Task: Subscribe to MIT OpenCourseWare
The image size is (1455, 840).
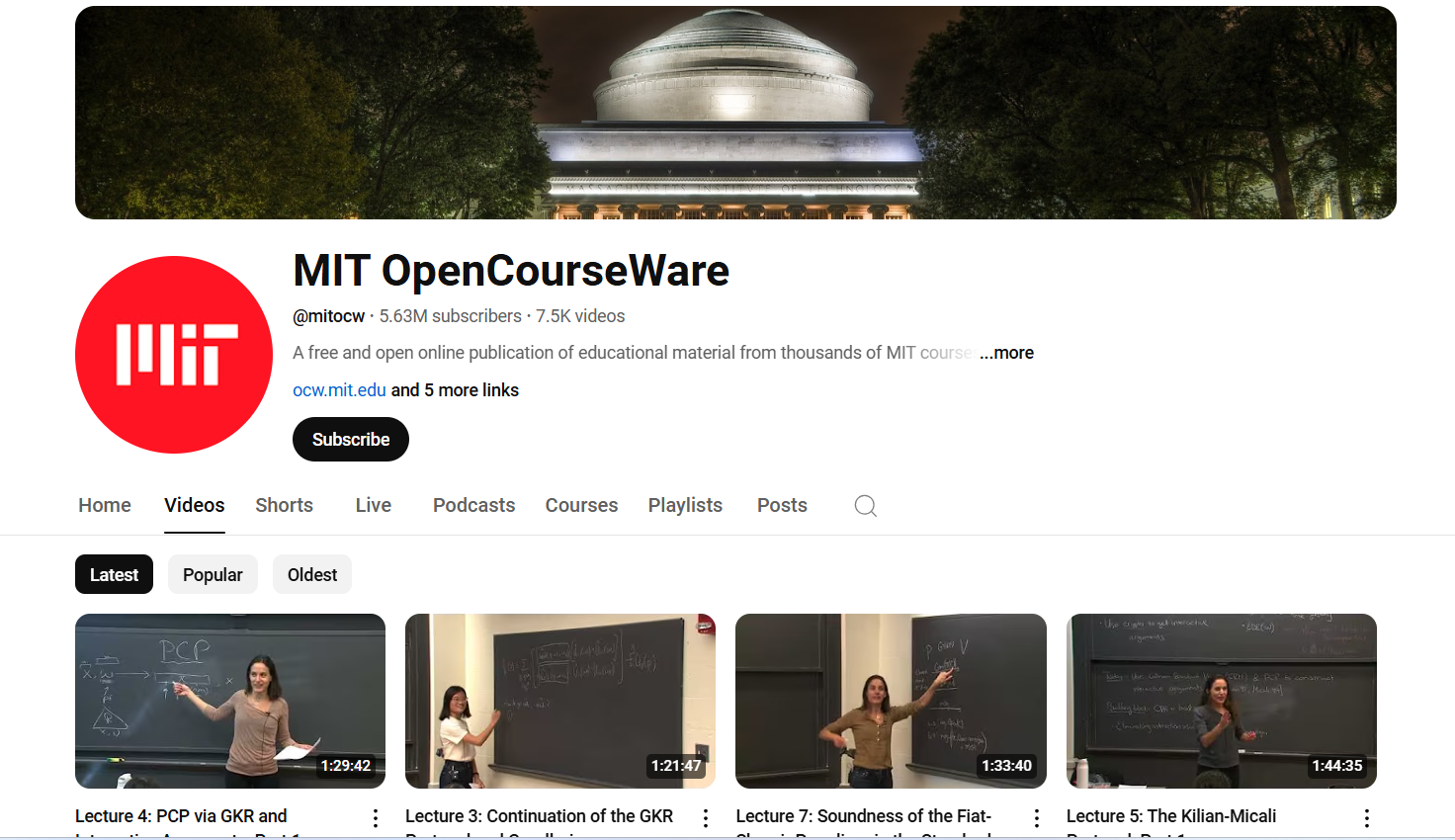Action: click(x=351, y=440)
